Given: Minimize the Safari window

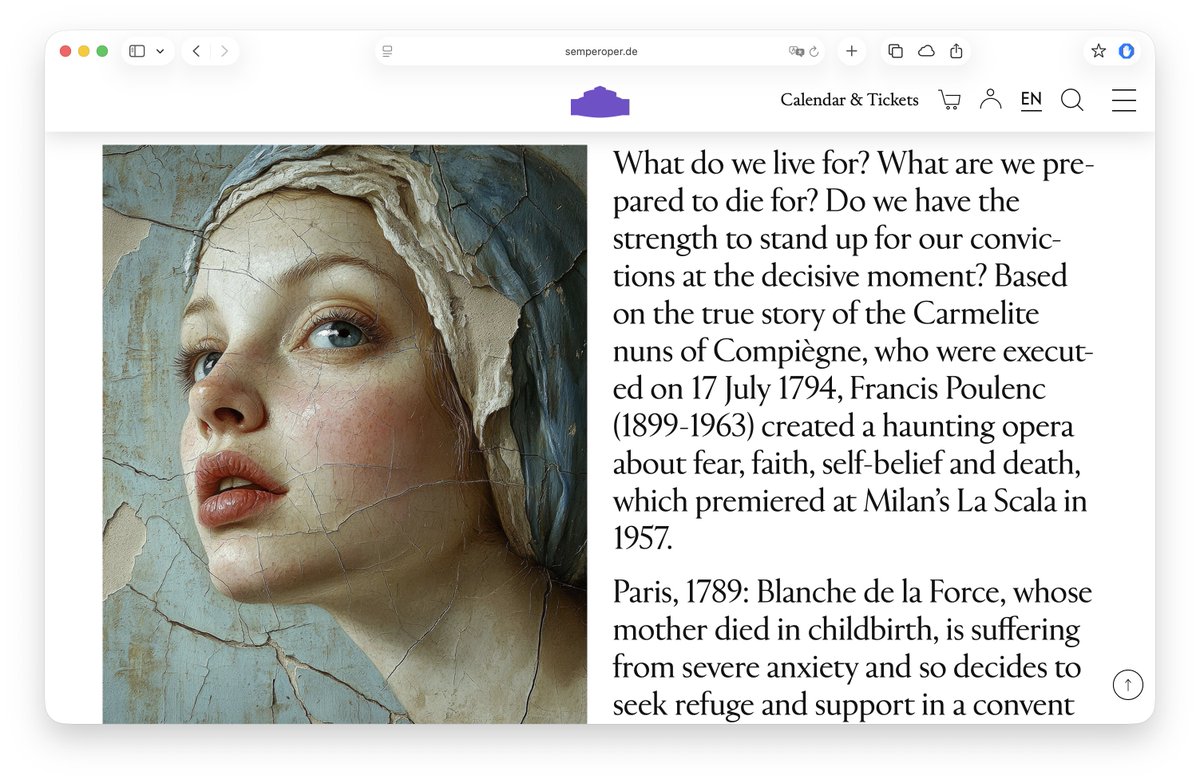Looking at the screenshot, I should coord(84,51).
